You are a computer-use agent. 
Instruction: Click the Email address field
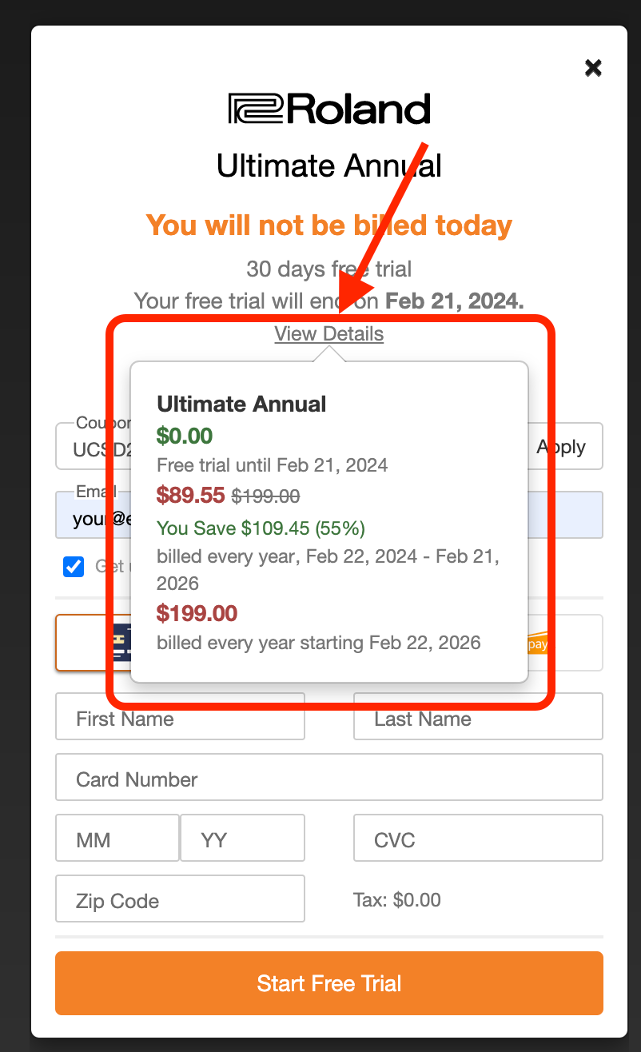85,513
